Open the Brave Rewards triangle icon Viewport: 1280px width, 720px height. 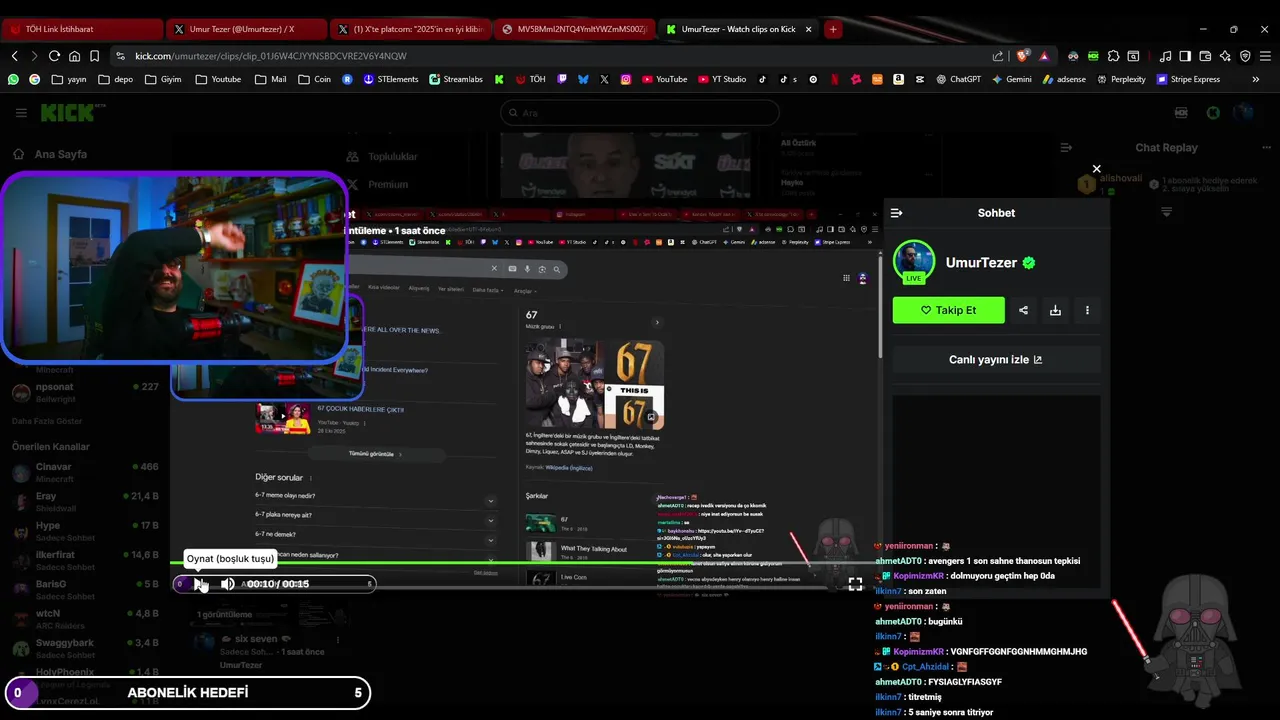pyautogui.click(x=1044, y=56)
